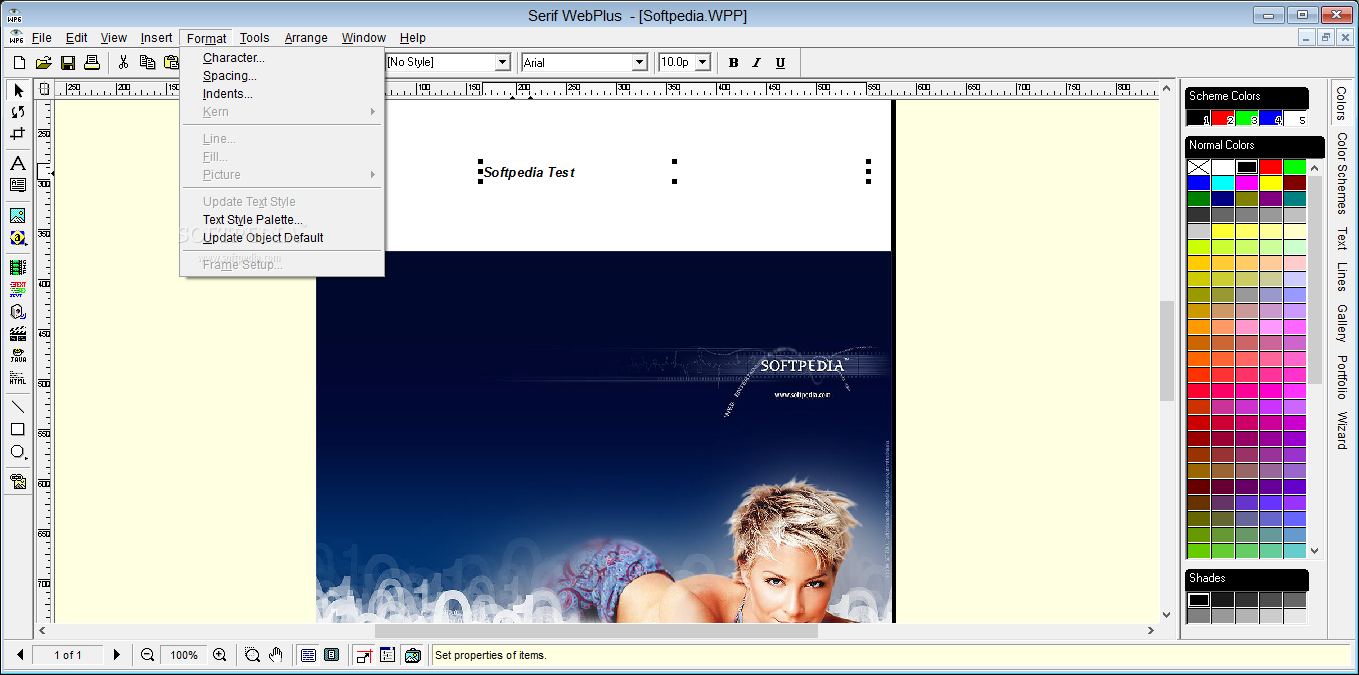
Task: Select the Pan hand tool
Action: (x=276, y=655)
